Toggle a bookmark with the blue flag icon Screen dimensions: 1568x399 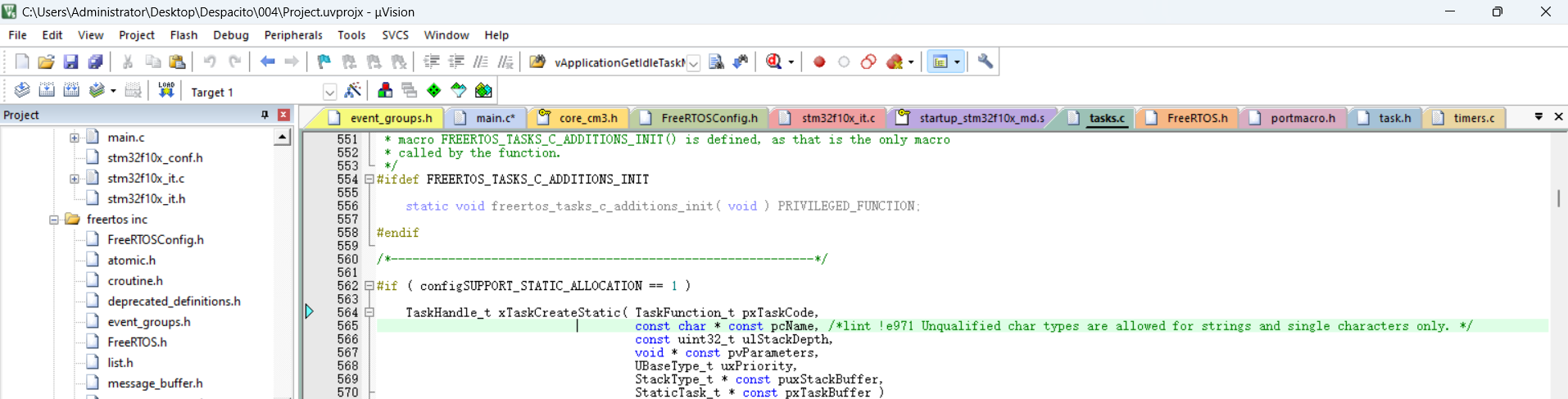(x=324, y=61)
